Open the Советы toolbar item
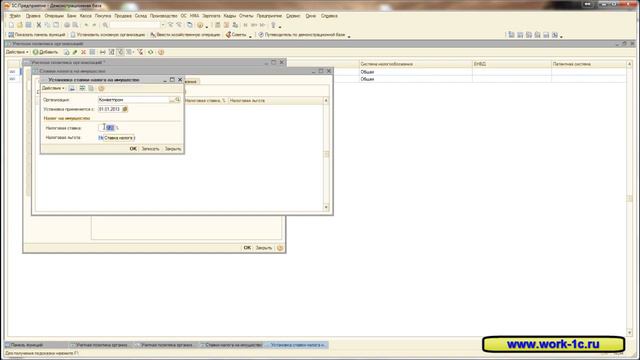 [236, 35]
